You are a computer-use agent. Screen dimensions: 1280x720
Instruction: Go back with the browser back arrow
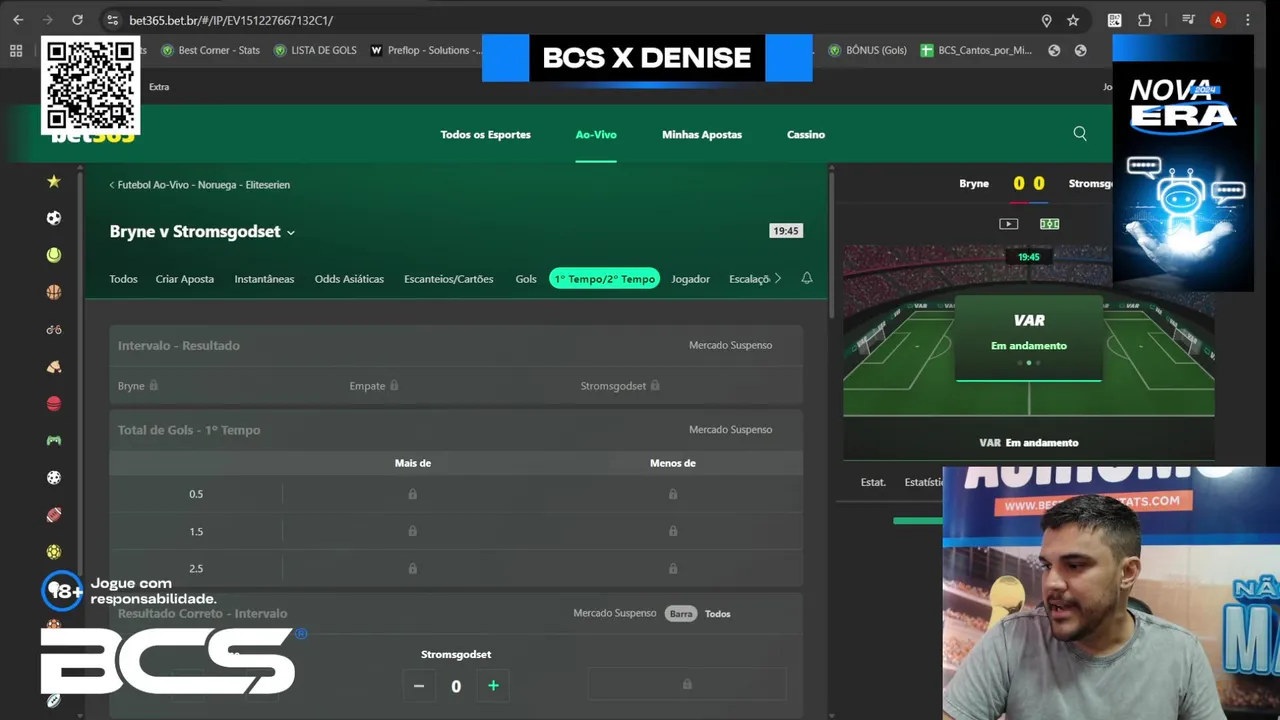point(18,20)
